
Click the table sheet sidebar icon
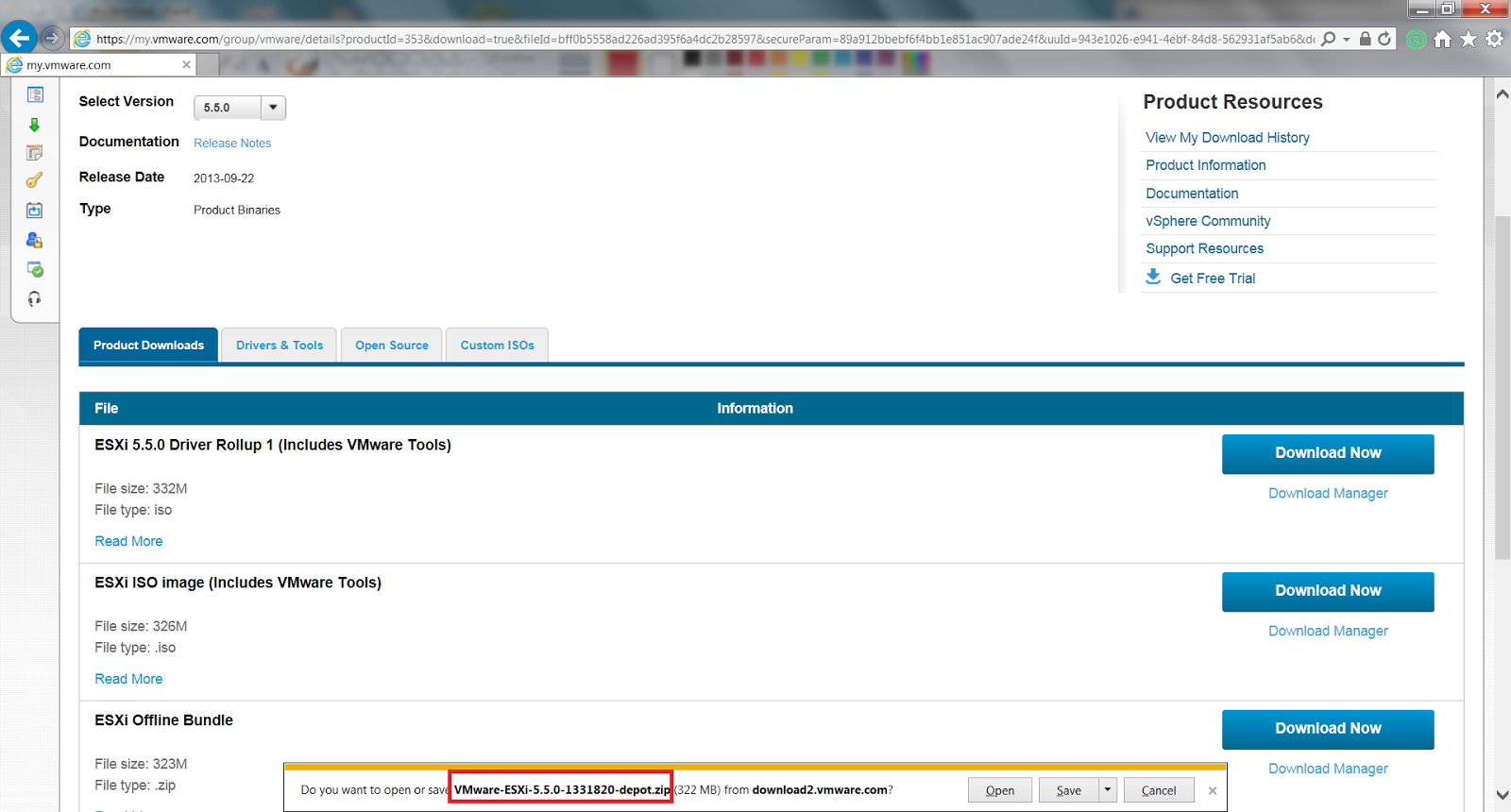35,153
